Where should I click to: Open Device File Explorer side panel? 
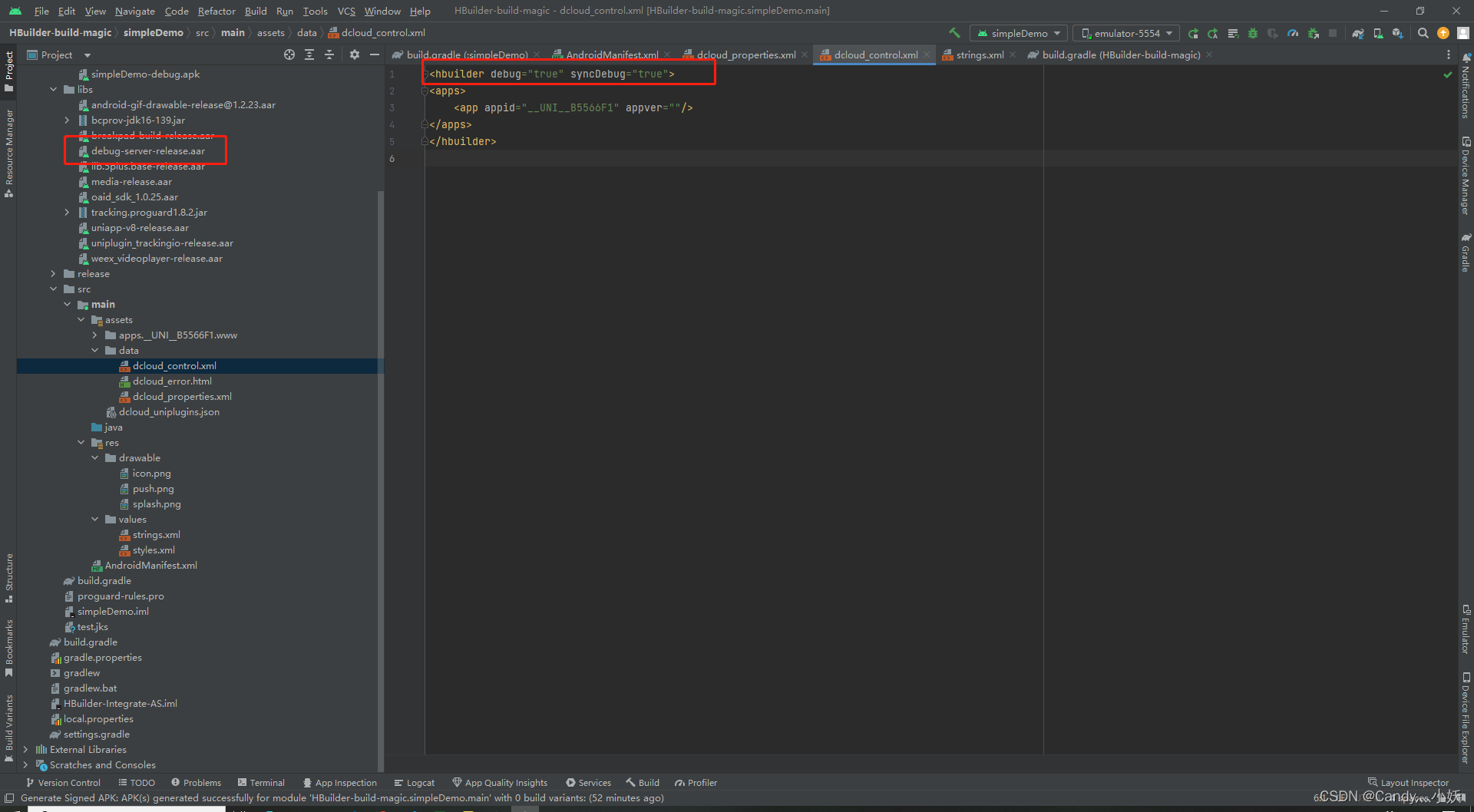tap(1466, 718)
